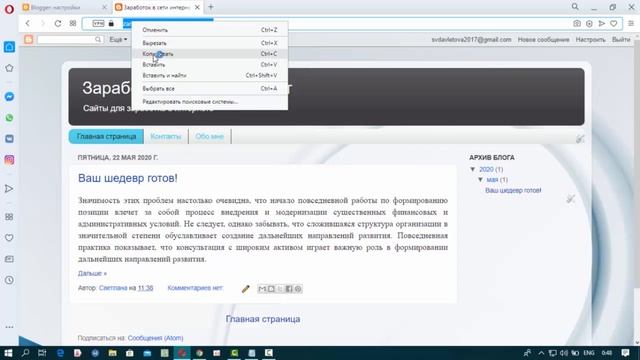Click Выйти to sign out

click(621, 40)
